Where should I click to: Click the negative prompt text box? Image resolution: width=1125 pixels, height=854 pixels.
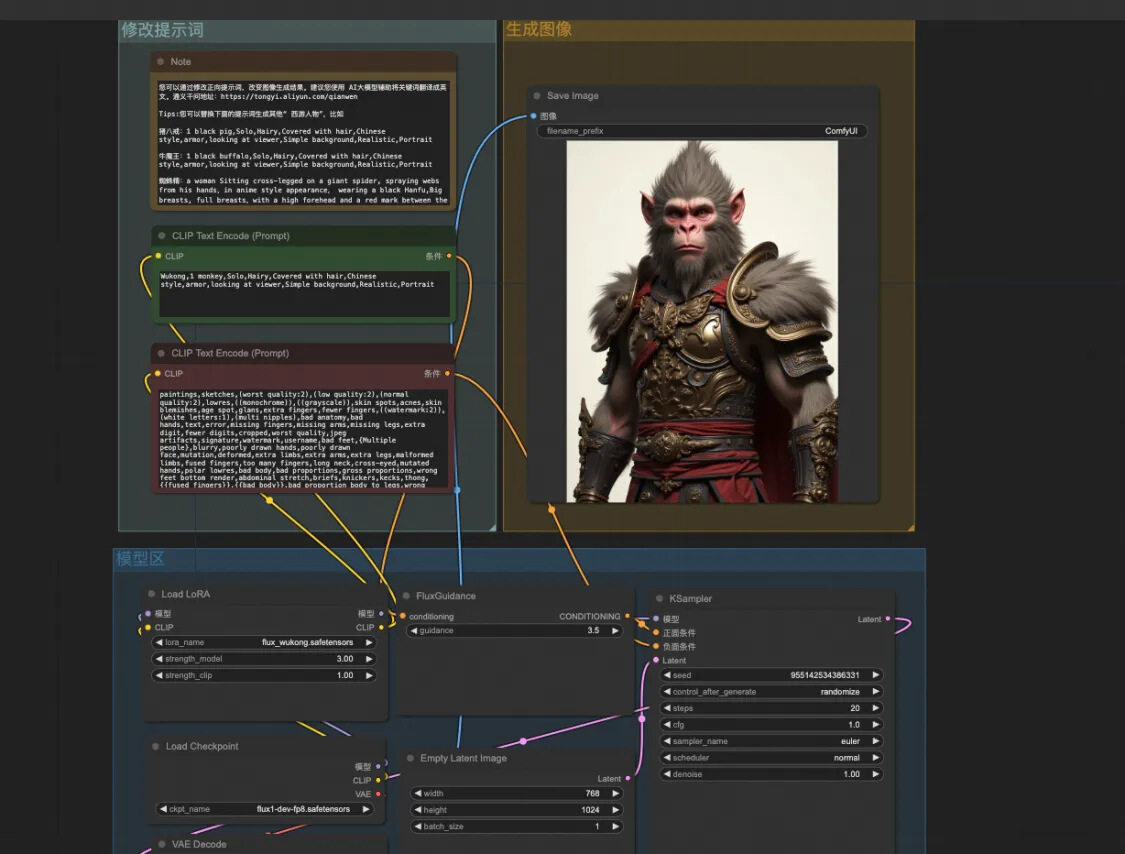(x=303, y=438)
